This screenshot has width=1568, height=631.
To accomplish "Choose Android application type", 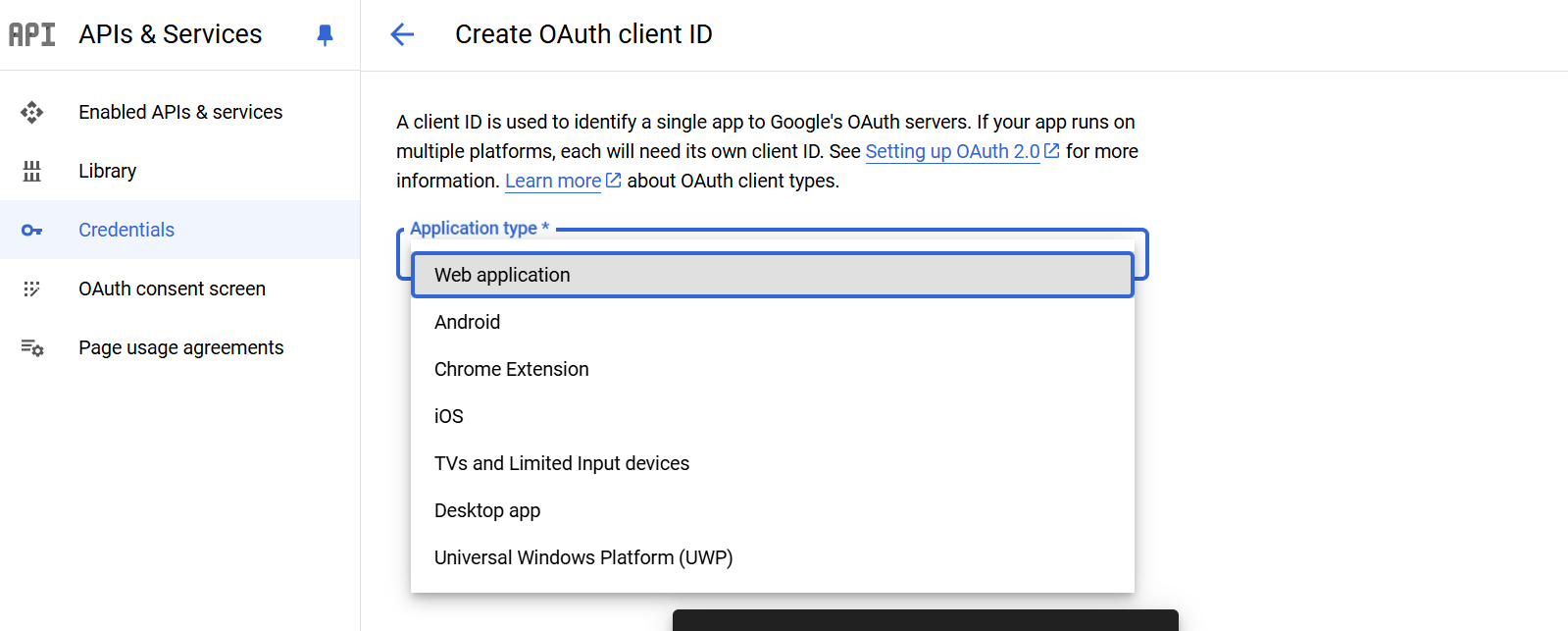I will (467, 322).
